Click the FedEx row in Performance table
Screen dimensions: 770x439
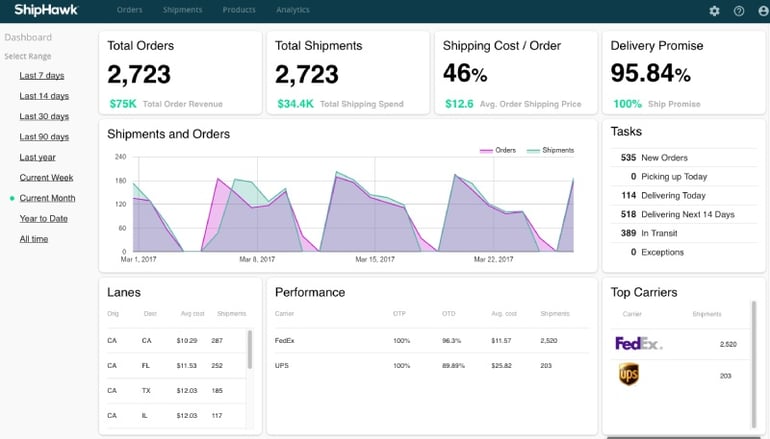(x=431, y=340)
